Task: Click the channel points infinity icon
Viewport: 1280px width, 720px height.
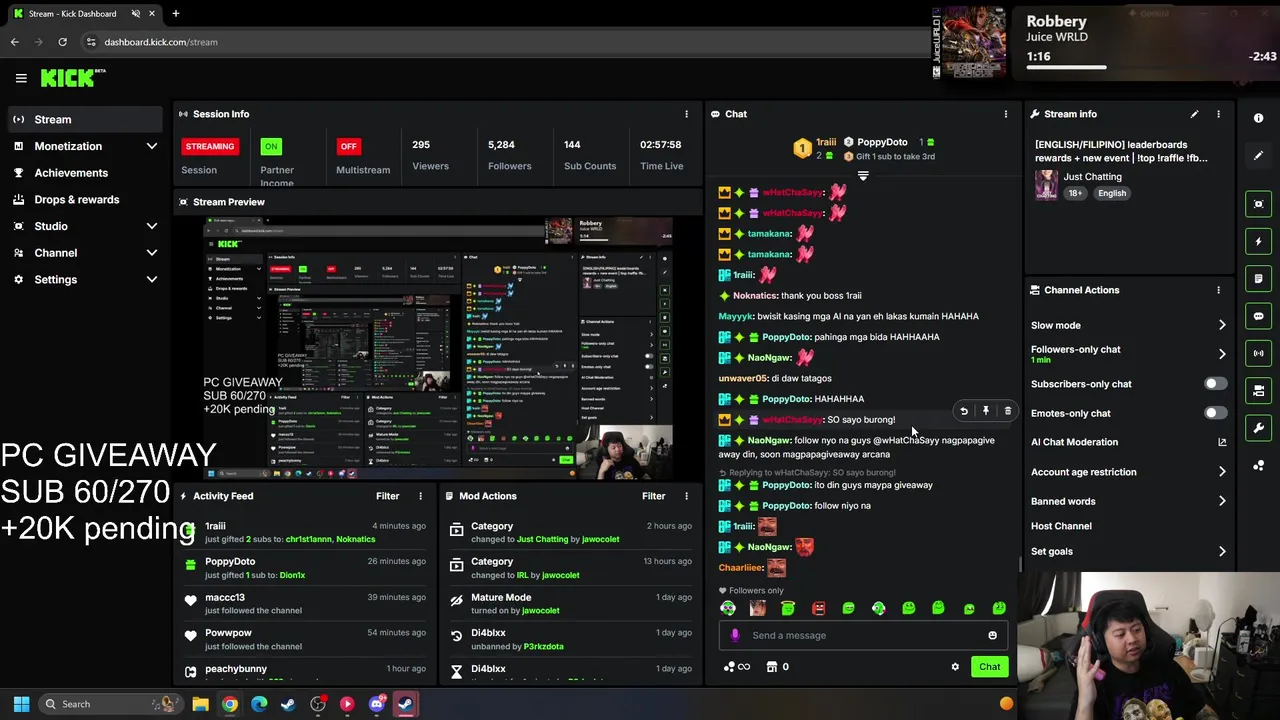Action: 737,667
